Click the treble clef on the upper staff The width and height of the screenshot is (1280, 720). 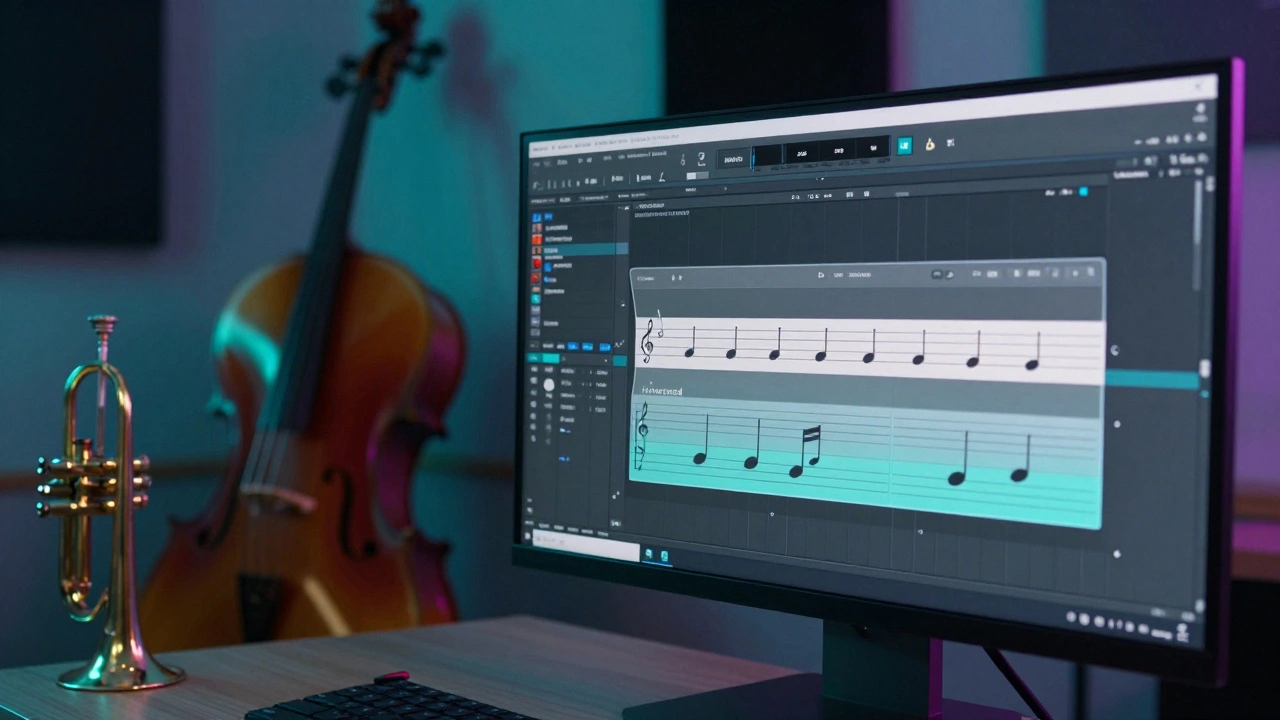click(x=648, y=340)
